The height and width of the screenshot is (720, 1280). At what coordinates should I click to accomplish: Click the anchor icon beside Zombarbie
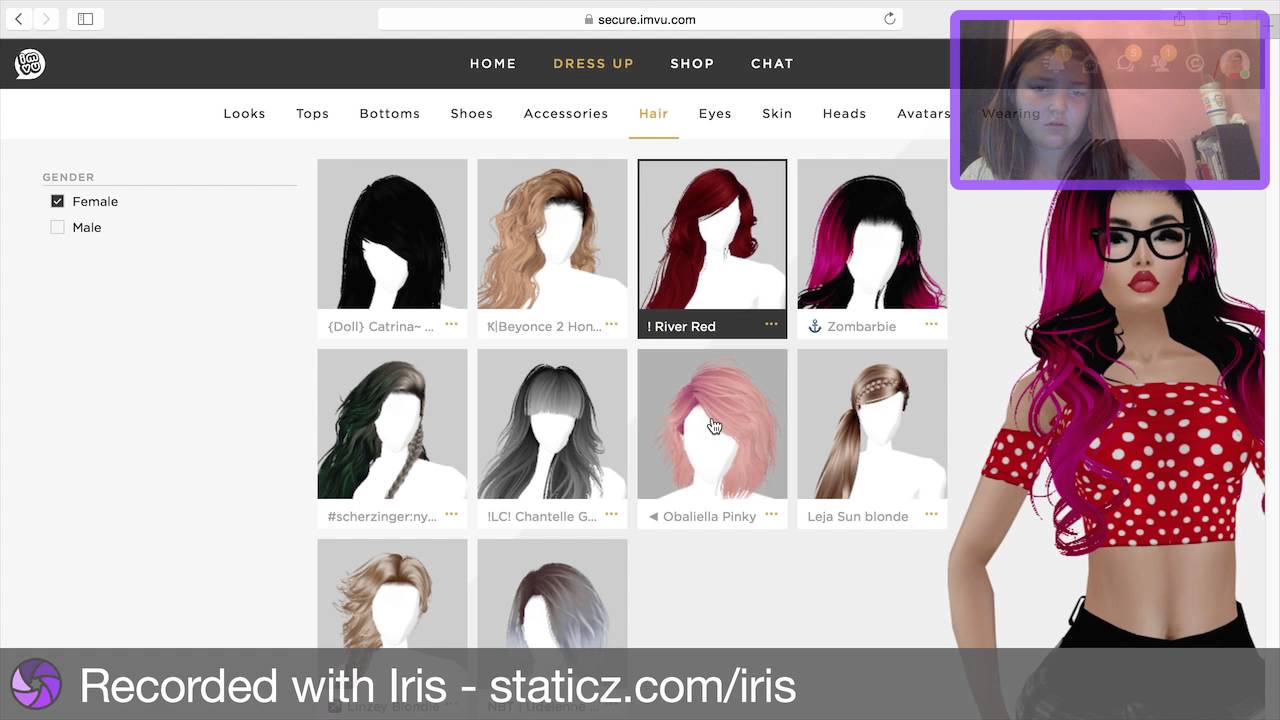click(x=814, y=326)
